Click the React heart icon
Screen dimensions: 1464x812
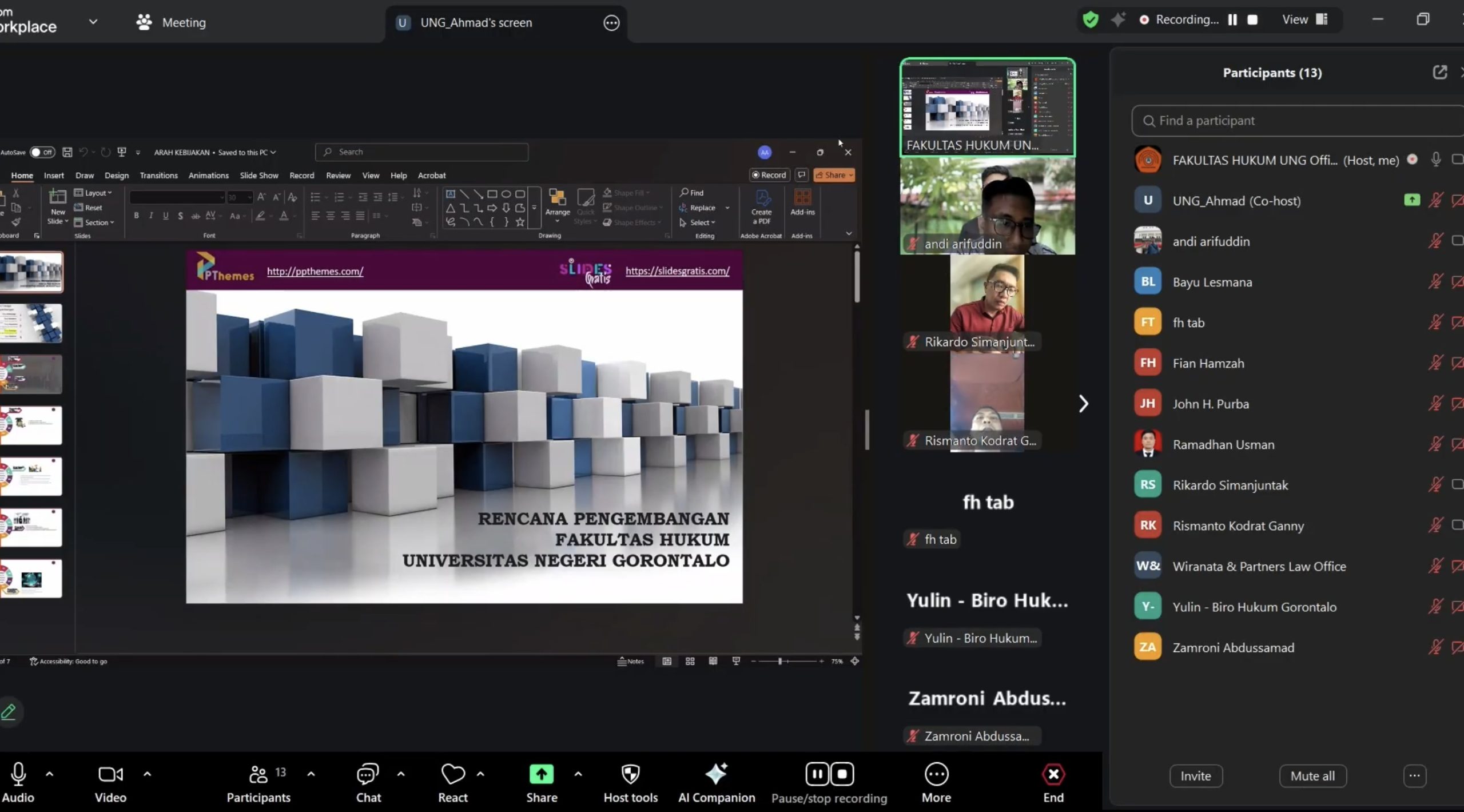pyautogui.click(x=452, y=775)
